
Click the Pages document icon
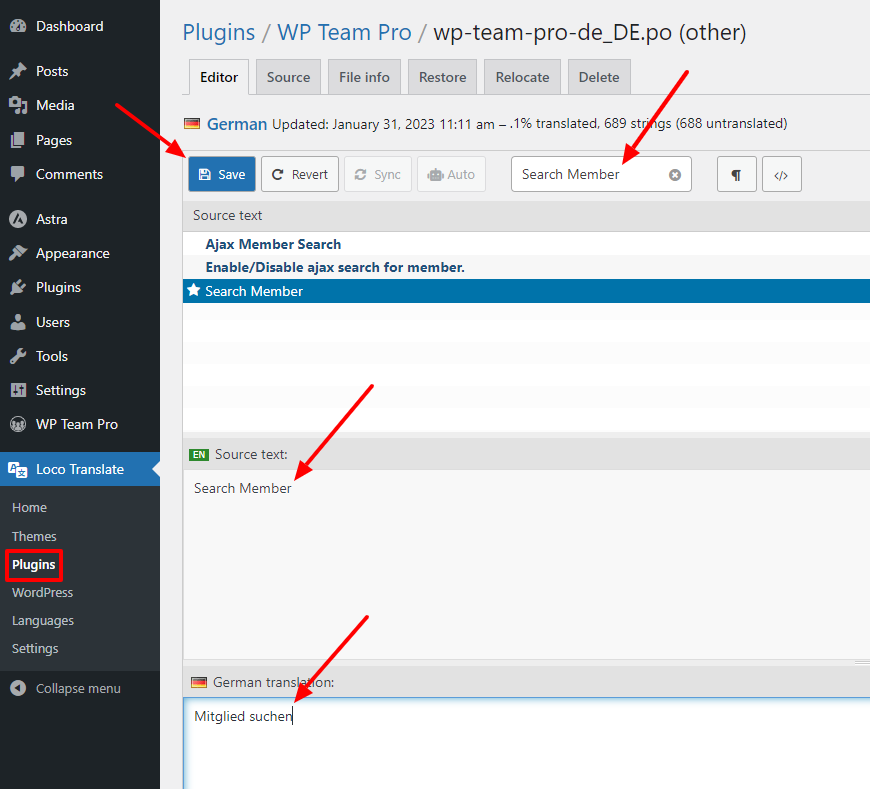pos(18,140)
